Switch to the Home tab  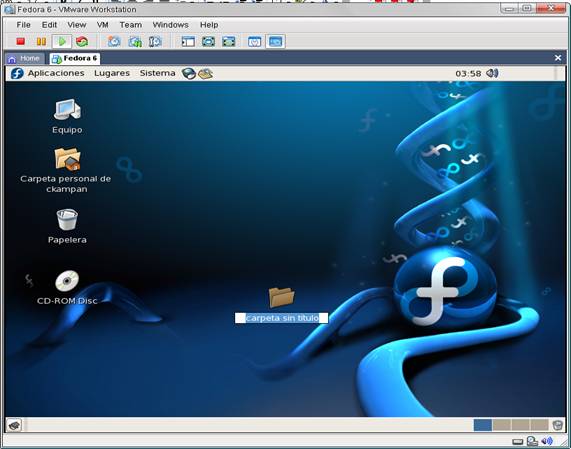(x=25, y=58)
